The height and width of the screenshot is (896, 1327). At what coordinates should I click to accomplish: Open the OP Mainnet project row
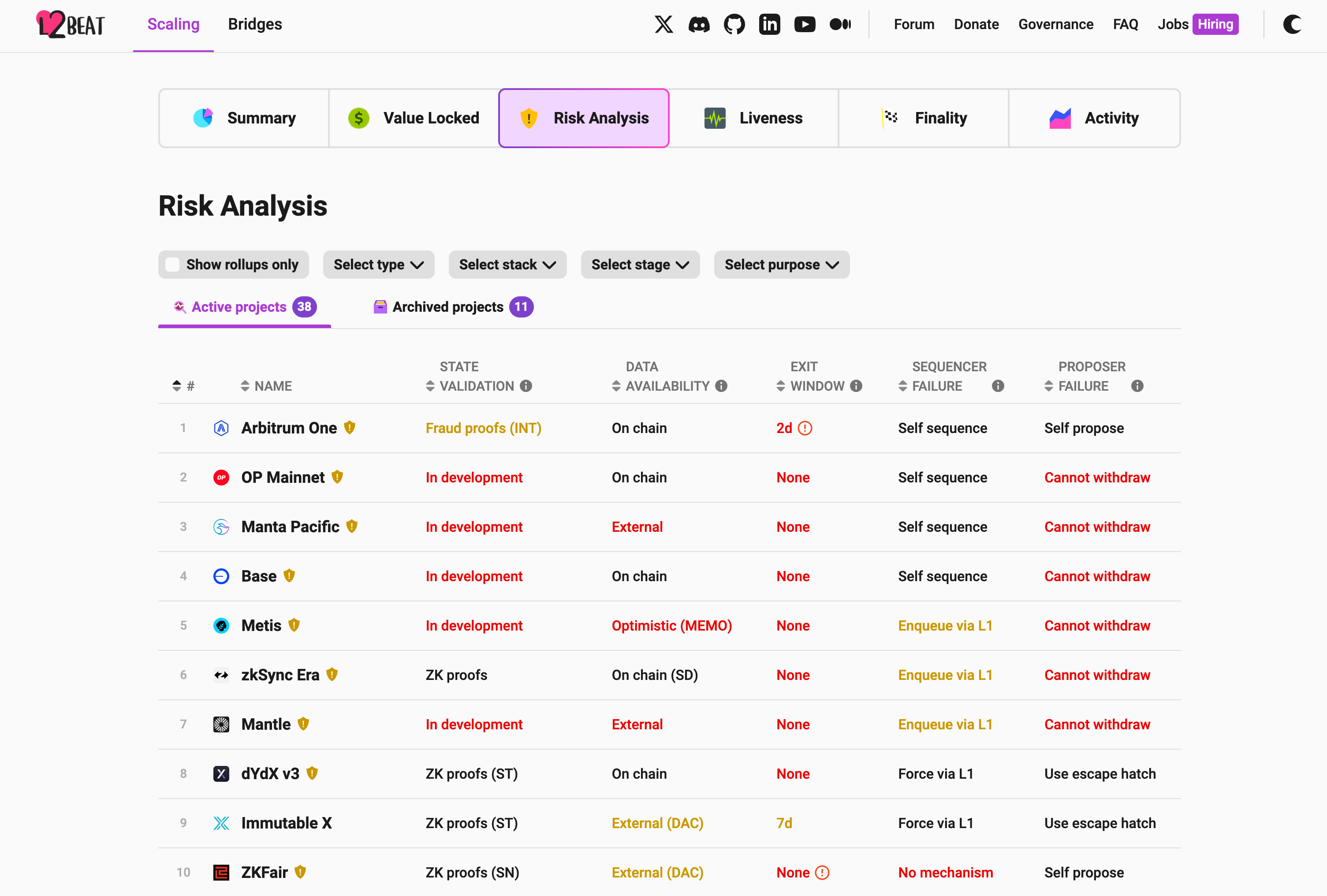tap(669, 478)
